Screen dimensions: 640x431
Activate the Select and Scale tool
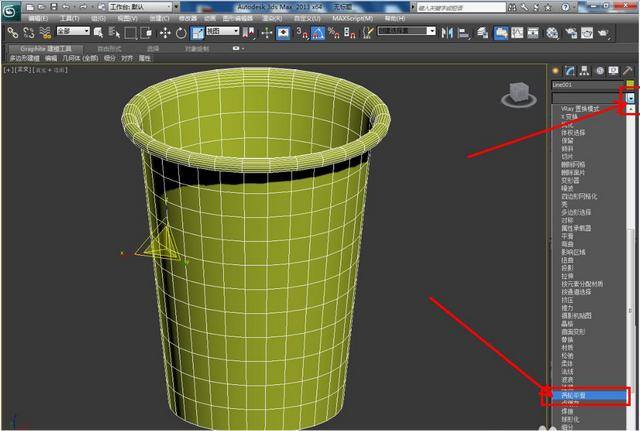197,33
